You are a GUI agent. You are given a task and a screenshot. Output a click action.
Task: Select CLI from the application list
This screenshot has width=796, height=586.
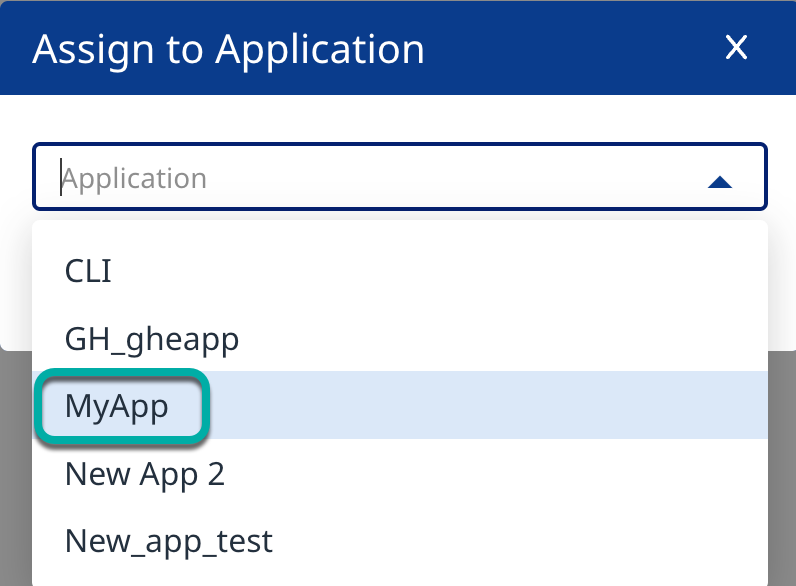(88, 271)
